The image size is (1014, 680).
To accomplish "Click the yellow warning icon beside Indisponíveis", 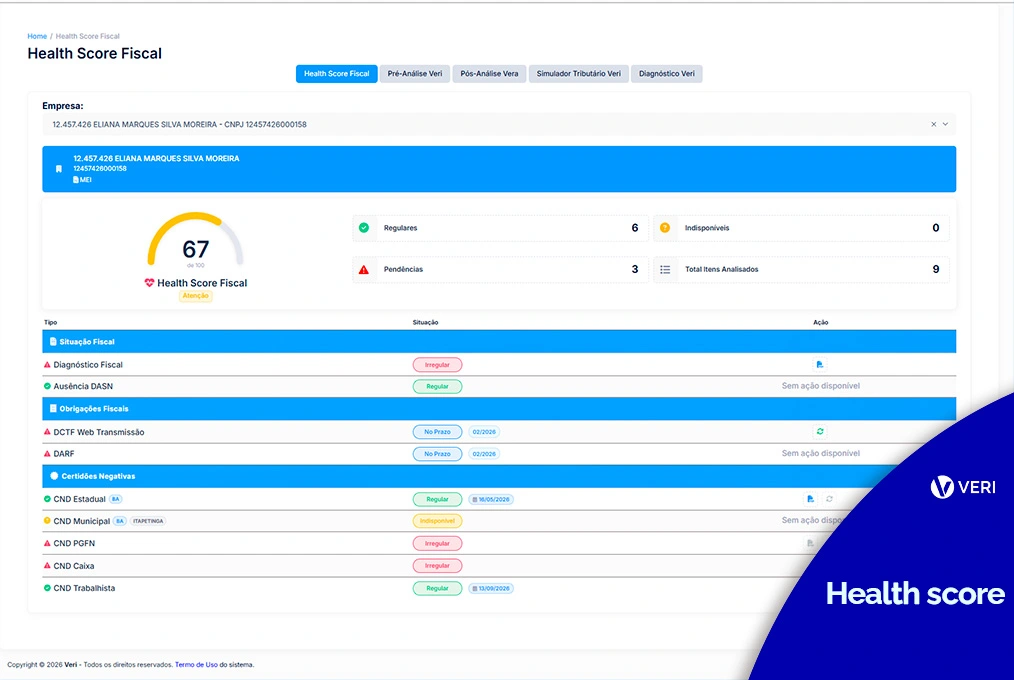I will (x=666, y=228).
